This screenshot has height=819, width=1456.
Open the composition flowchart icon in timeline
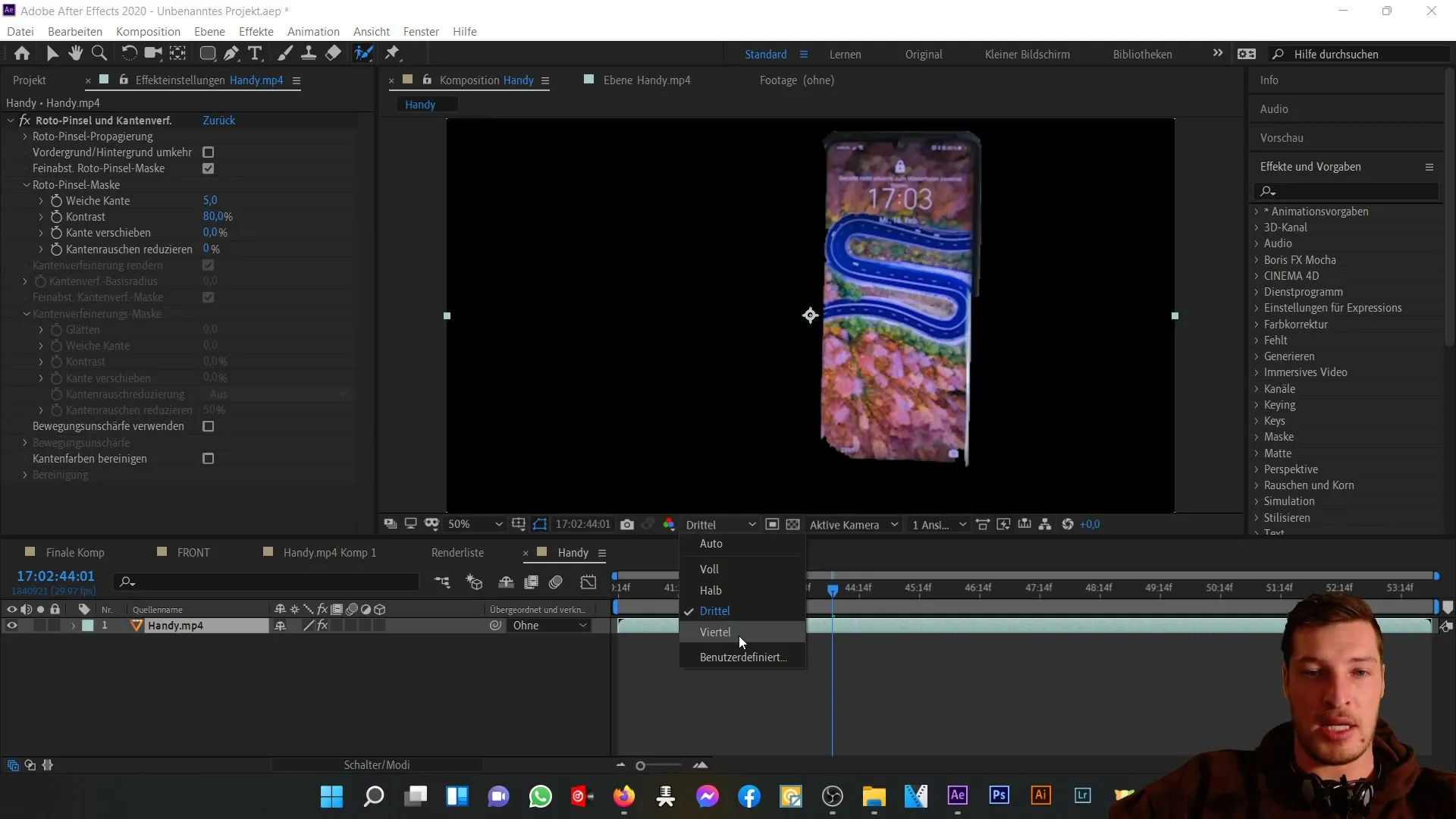(442, 582)
